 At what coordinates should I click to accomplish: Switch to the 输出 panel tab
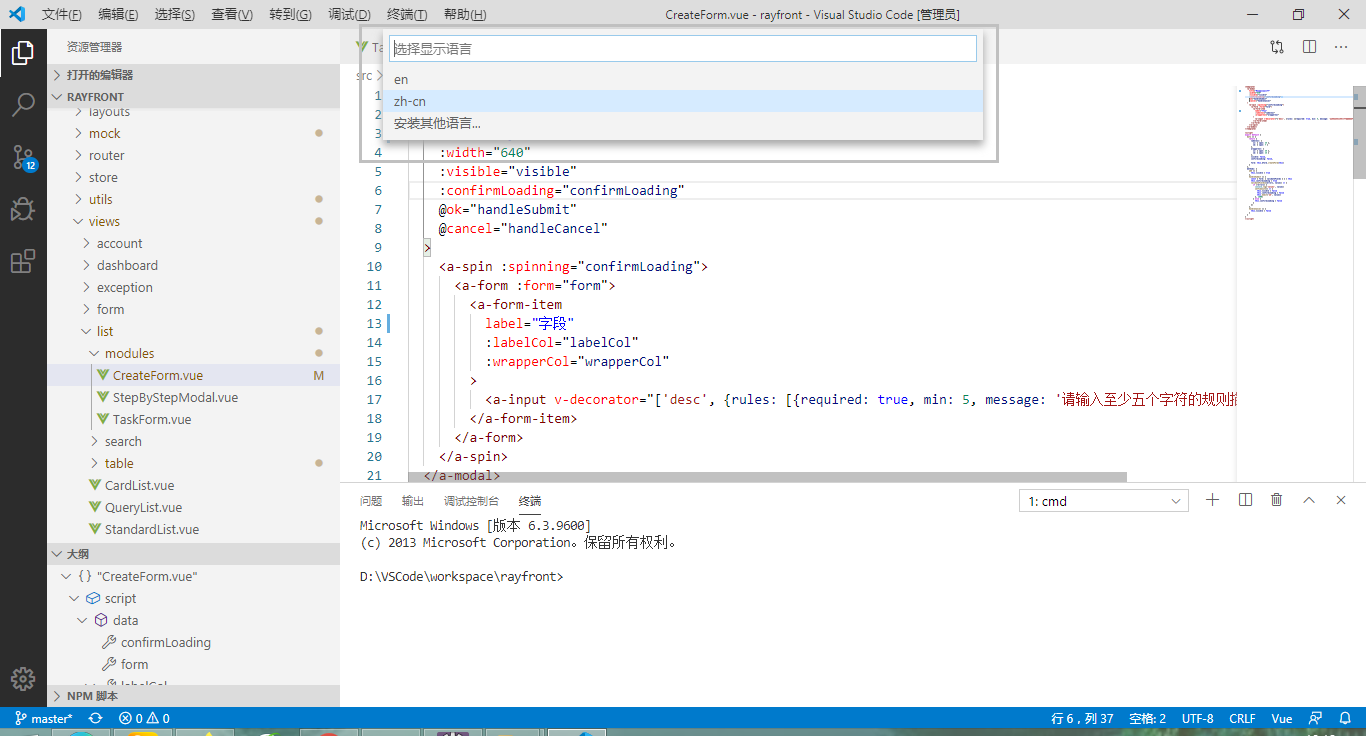pos(413,501)
